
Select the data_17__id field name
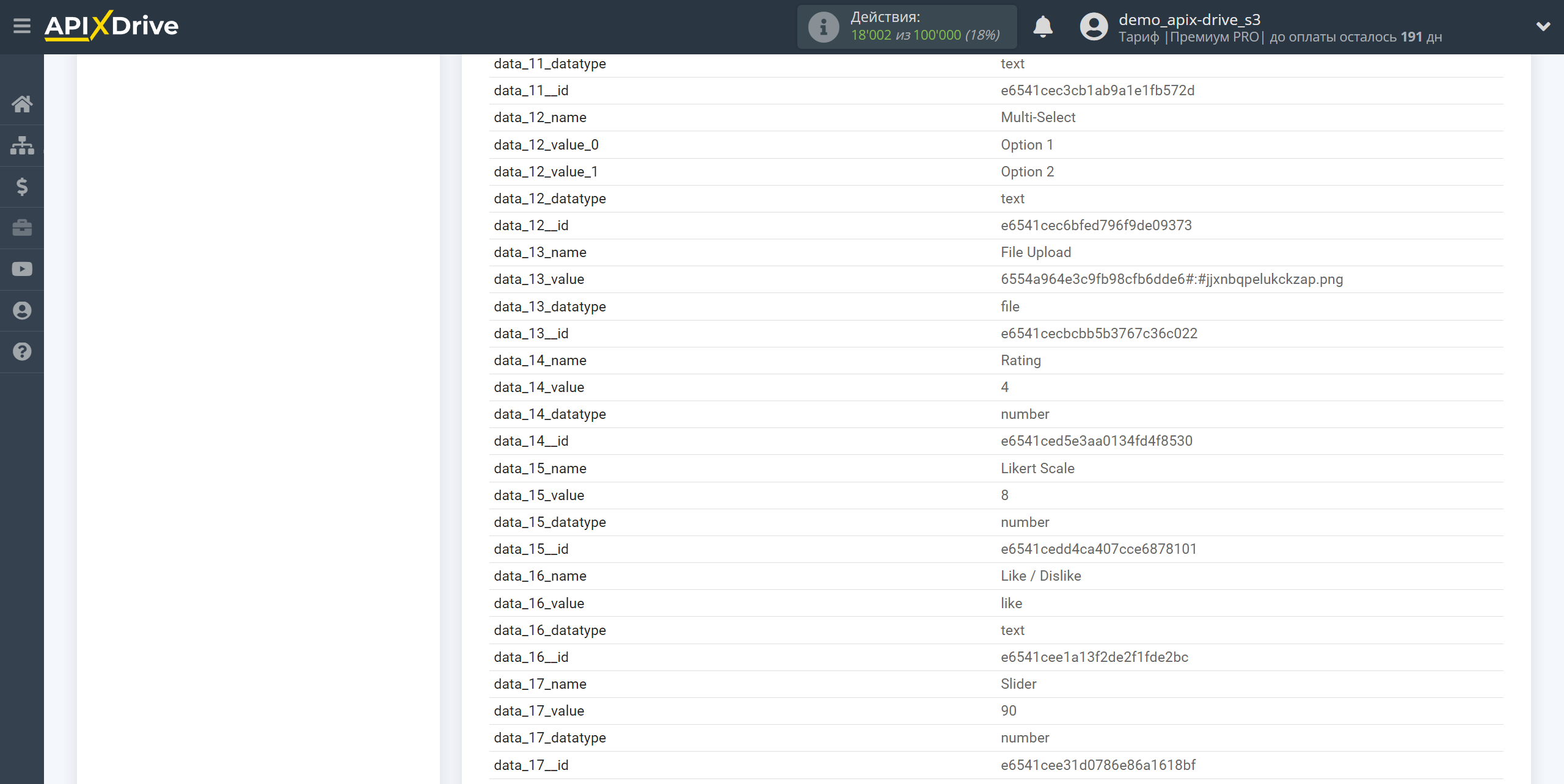click(531, 765)
